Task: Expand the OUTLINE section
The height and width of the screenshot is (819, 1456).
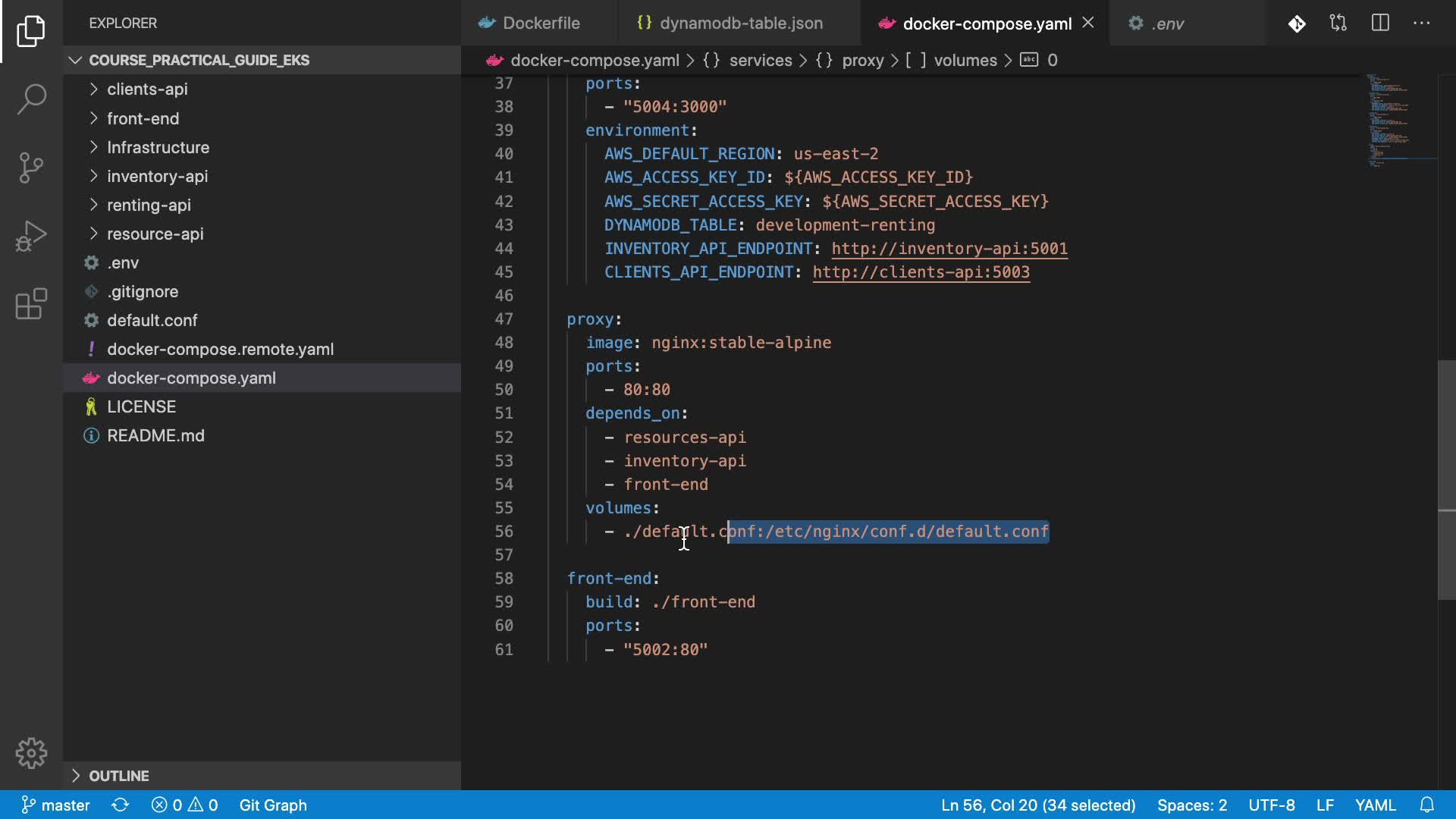Action: click(x=119, y=776)
